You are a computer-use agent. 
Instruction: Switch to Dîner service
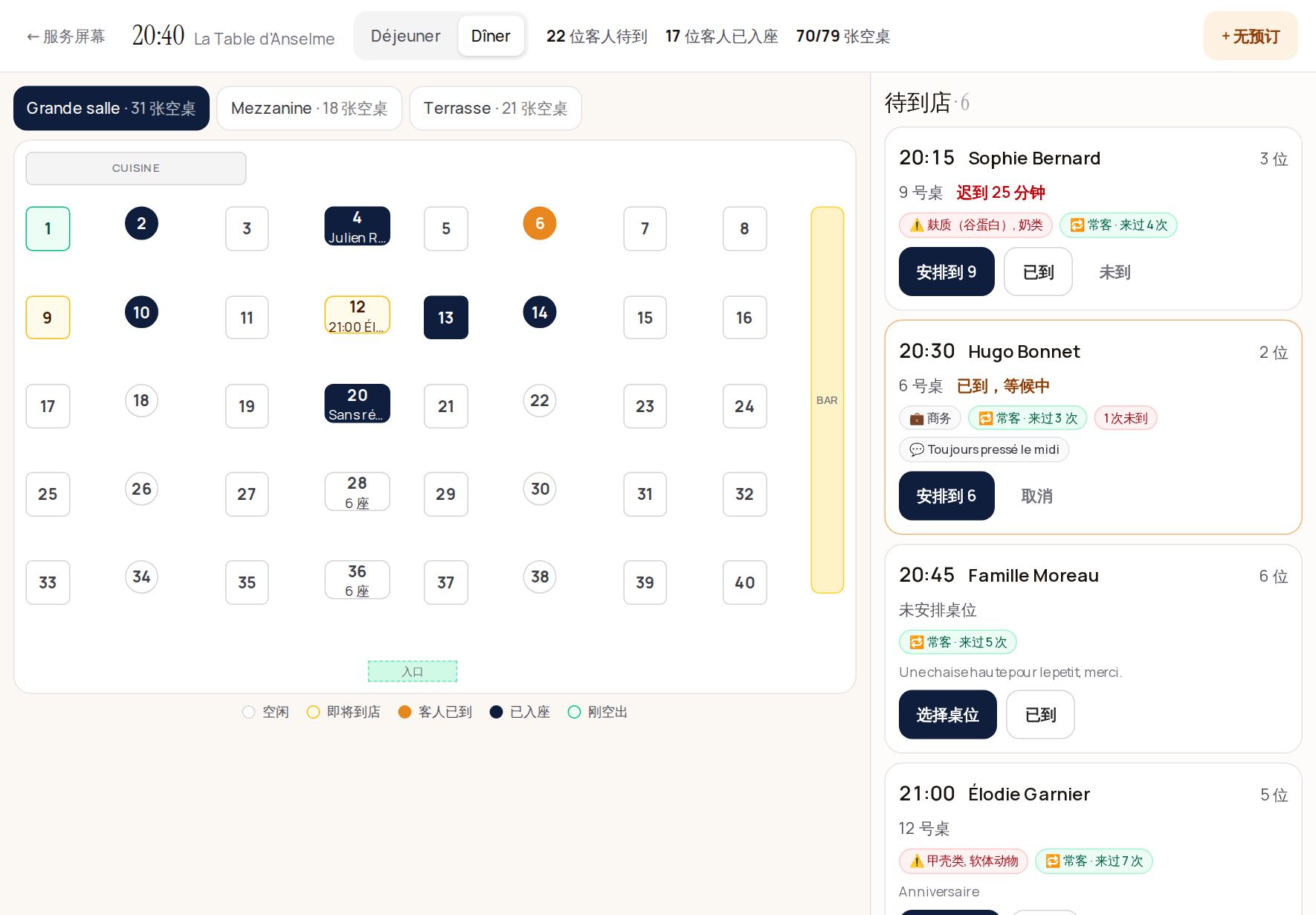coord(491,36)
